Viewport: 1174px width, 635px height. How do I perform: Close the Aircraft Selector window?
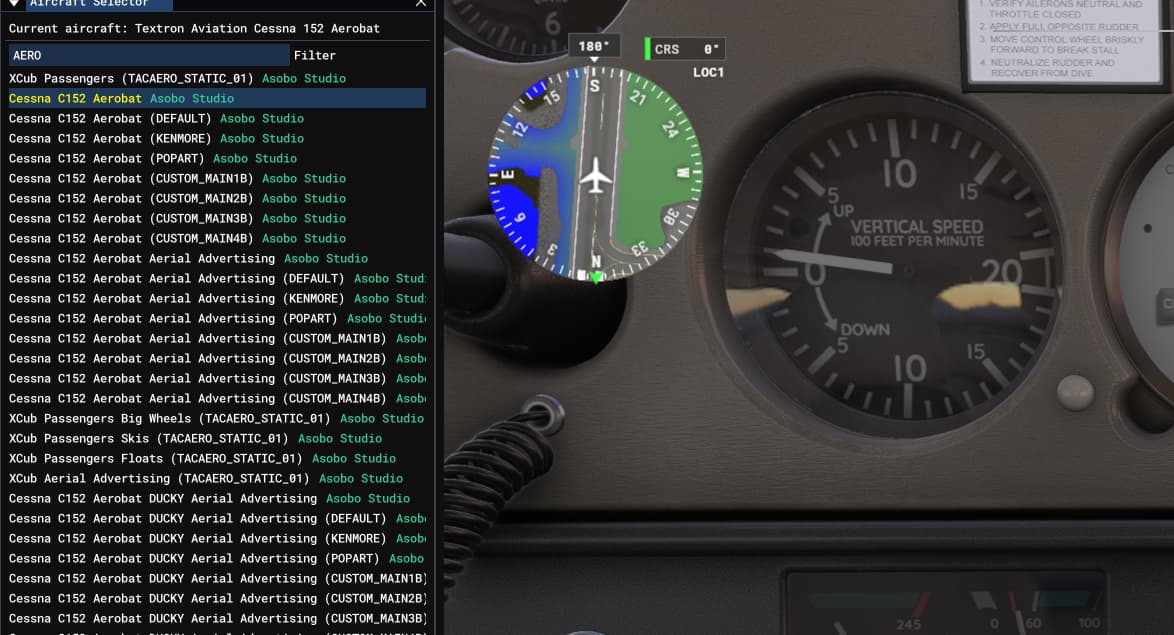tap(421, 3)
